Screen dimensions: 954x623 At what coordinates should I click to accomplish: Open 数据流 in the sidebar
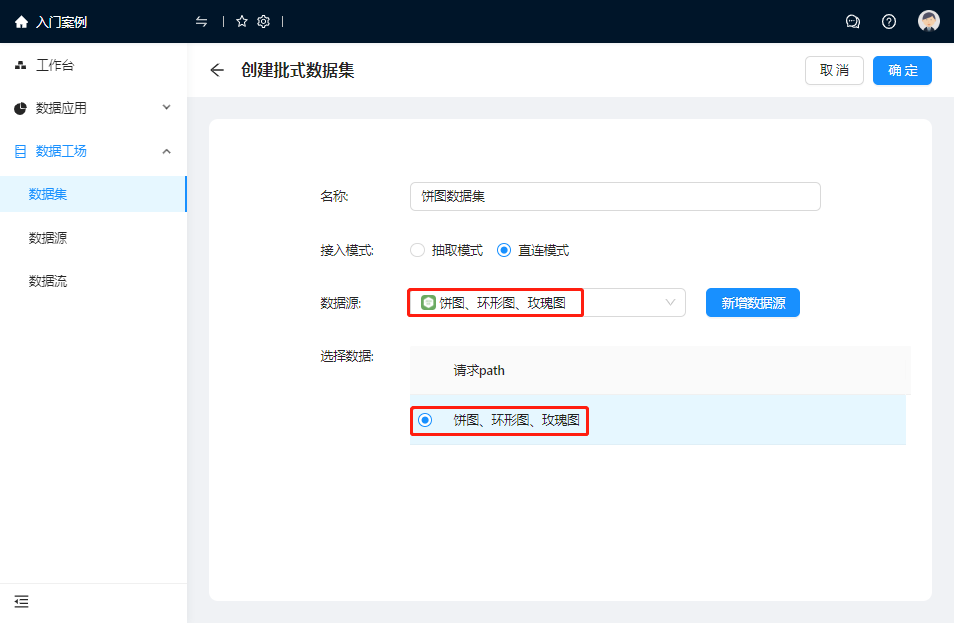[48, 281]
